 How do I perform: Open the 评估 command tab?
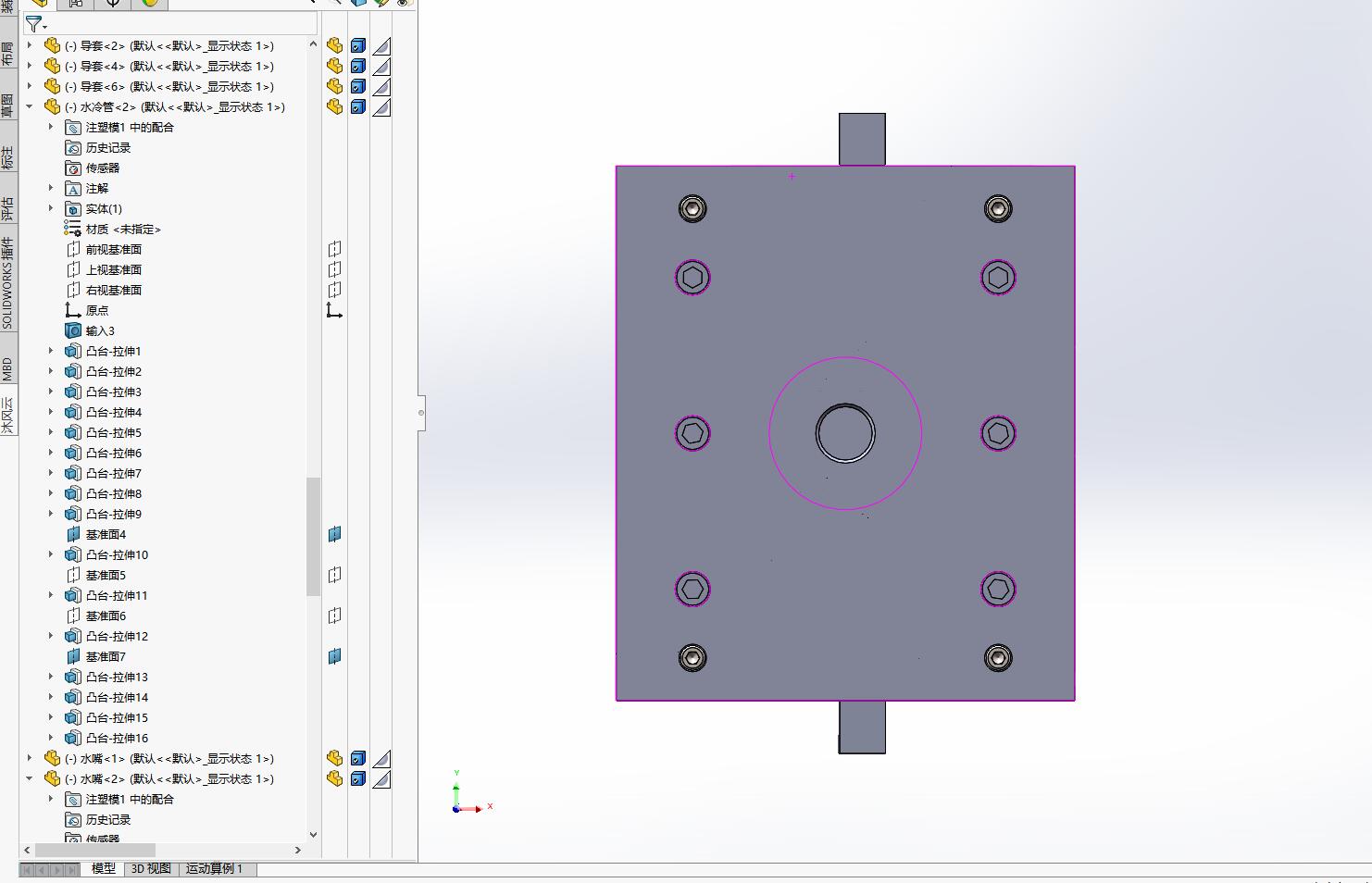click(7, 208)
